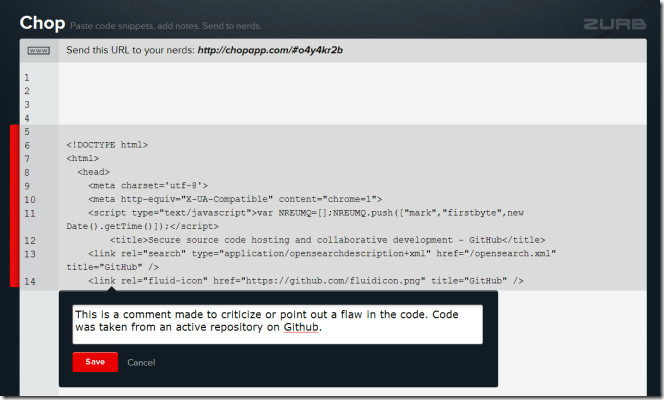Select line number 2
The width and height of the screenshot is (664, 400).
(x=27, y=91)
